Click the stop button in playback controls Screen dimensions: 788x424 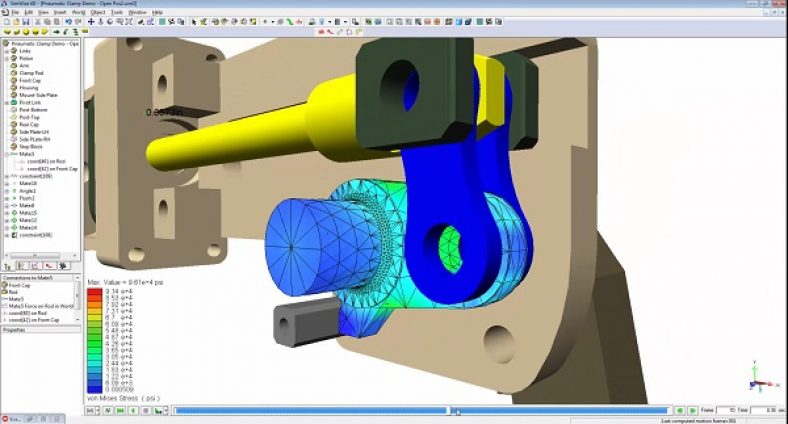[146, 410]
